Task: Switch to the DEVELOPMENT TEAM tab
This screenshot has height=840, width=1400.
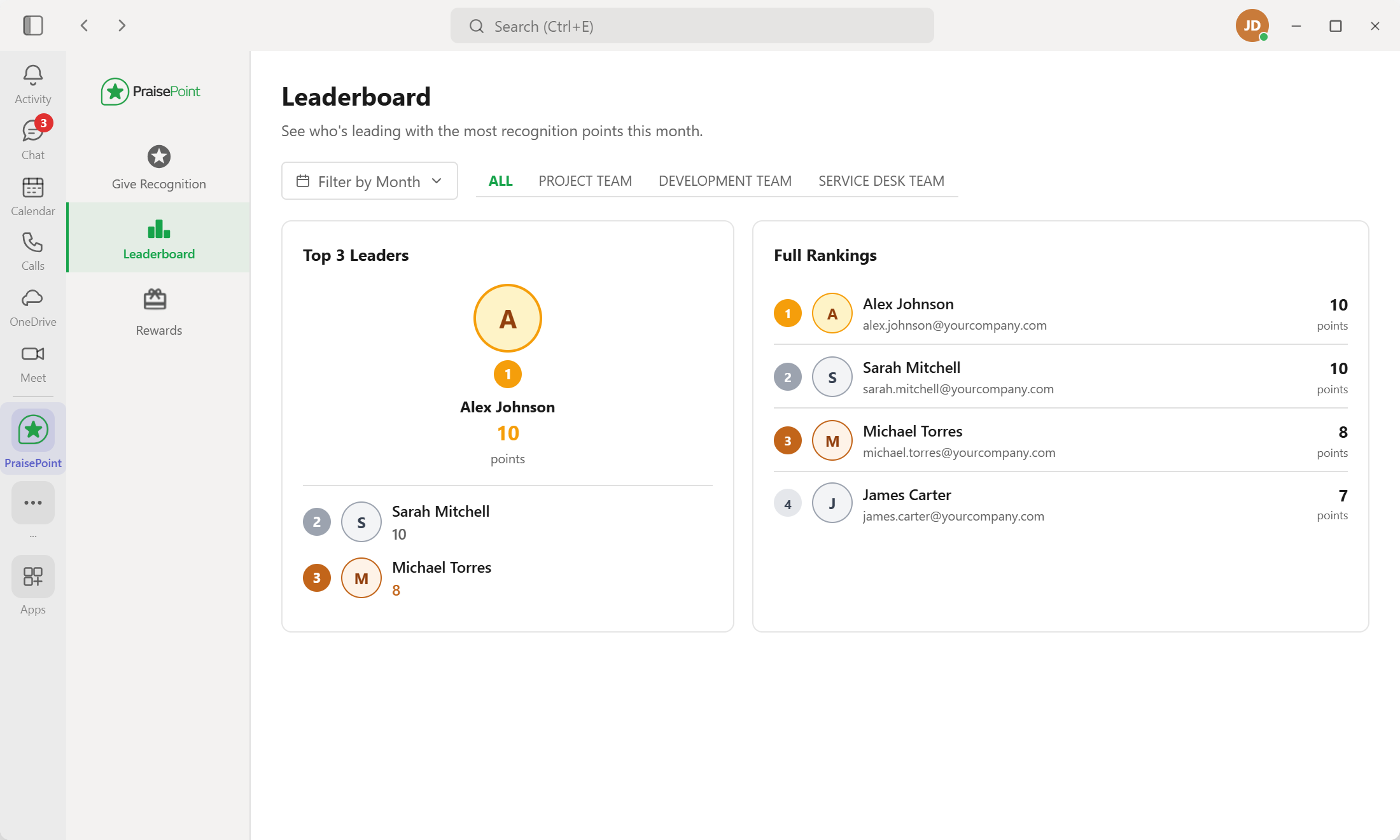Action: [x=725, y=181]
